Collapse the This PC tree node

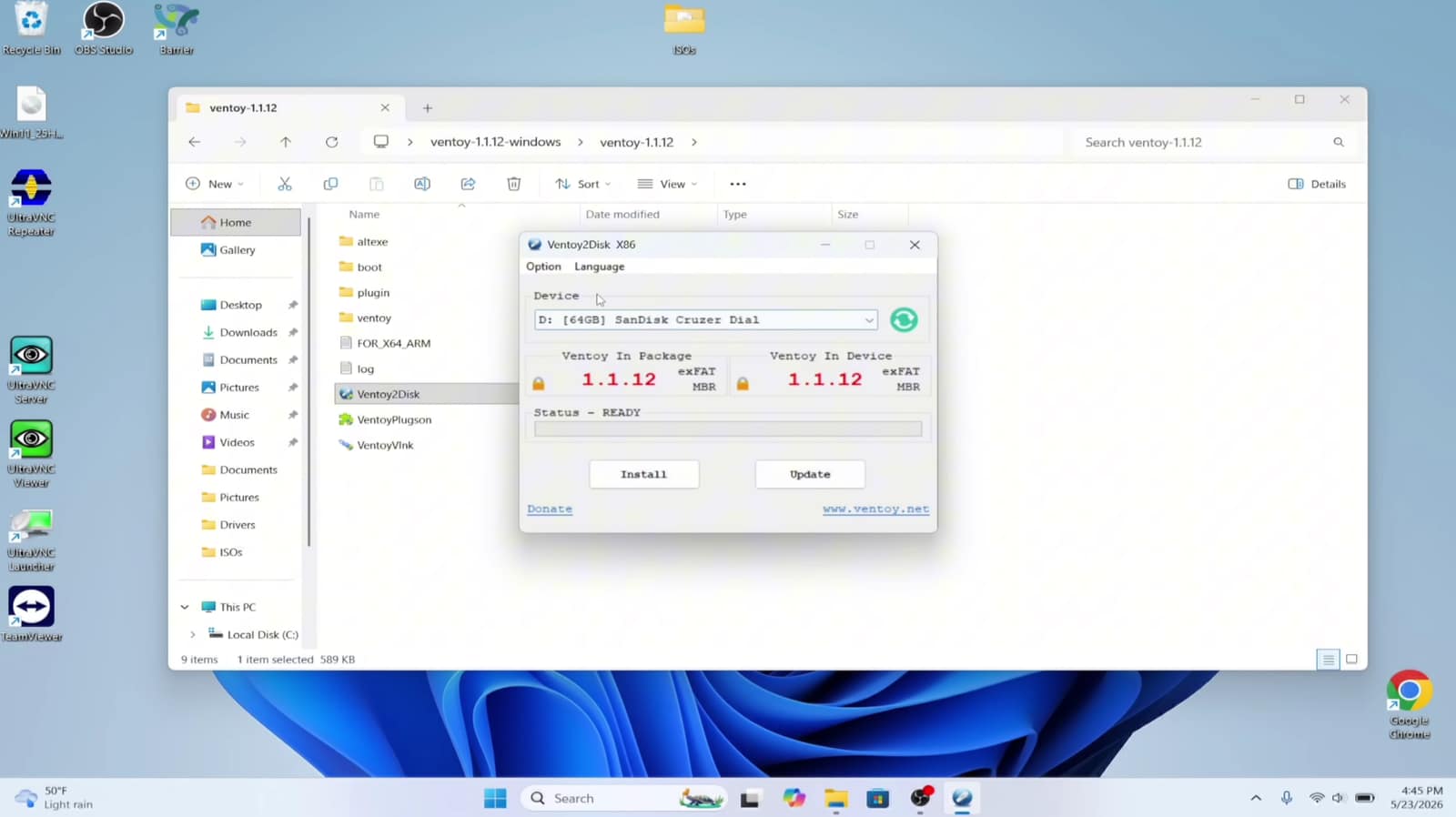(x=185, y=607)
